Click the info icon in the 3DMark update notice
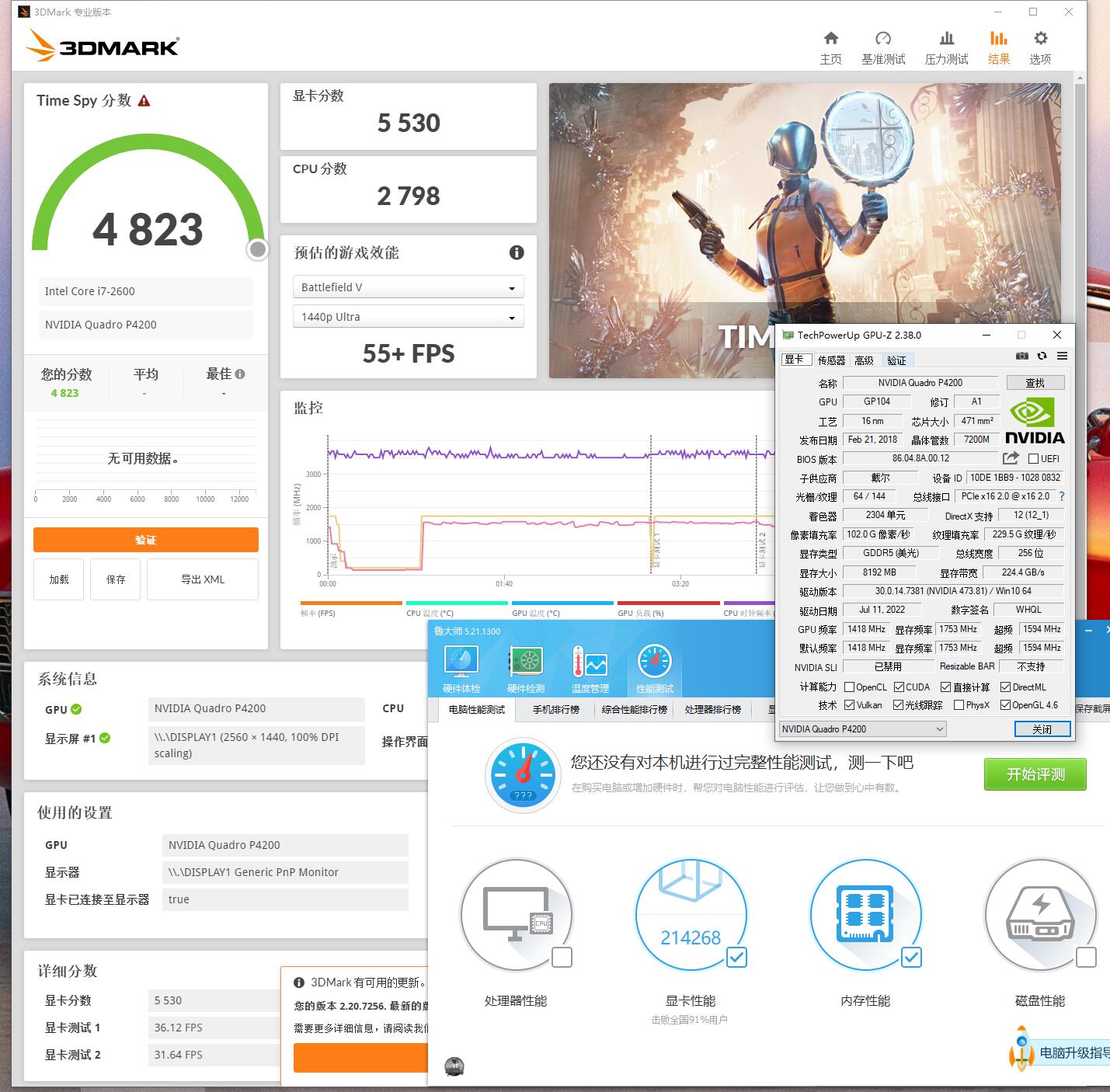Viewport: 1110px width, 1092px height. [299, 982]
